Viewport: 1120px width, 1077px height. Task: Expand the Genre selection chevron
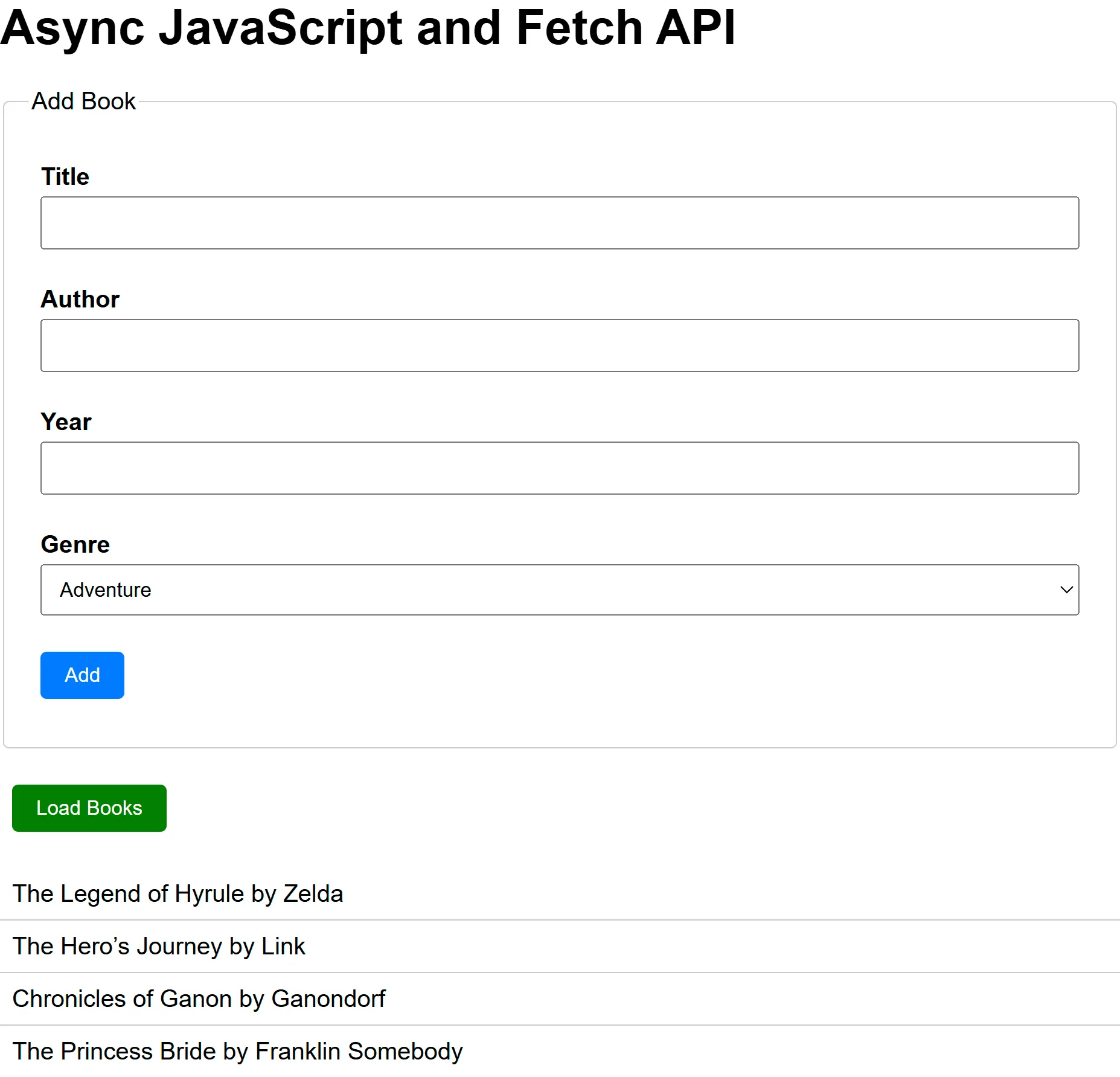[1066, 590]
